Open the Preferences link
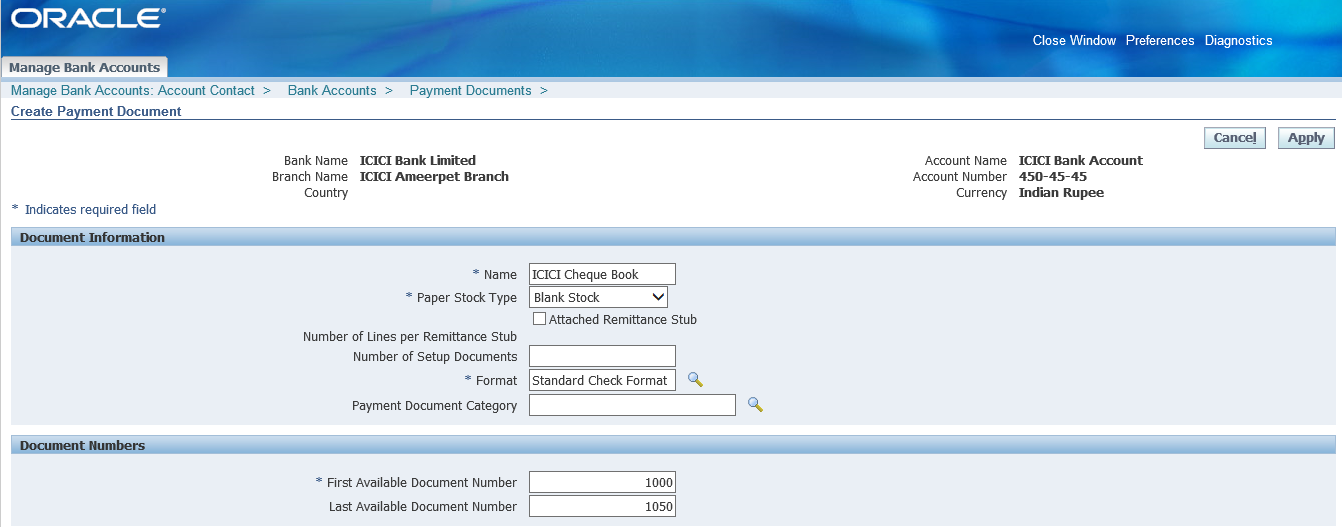1342x527 pixels. [x=1160, y=41]
